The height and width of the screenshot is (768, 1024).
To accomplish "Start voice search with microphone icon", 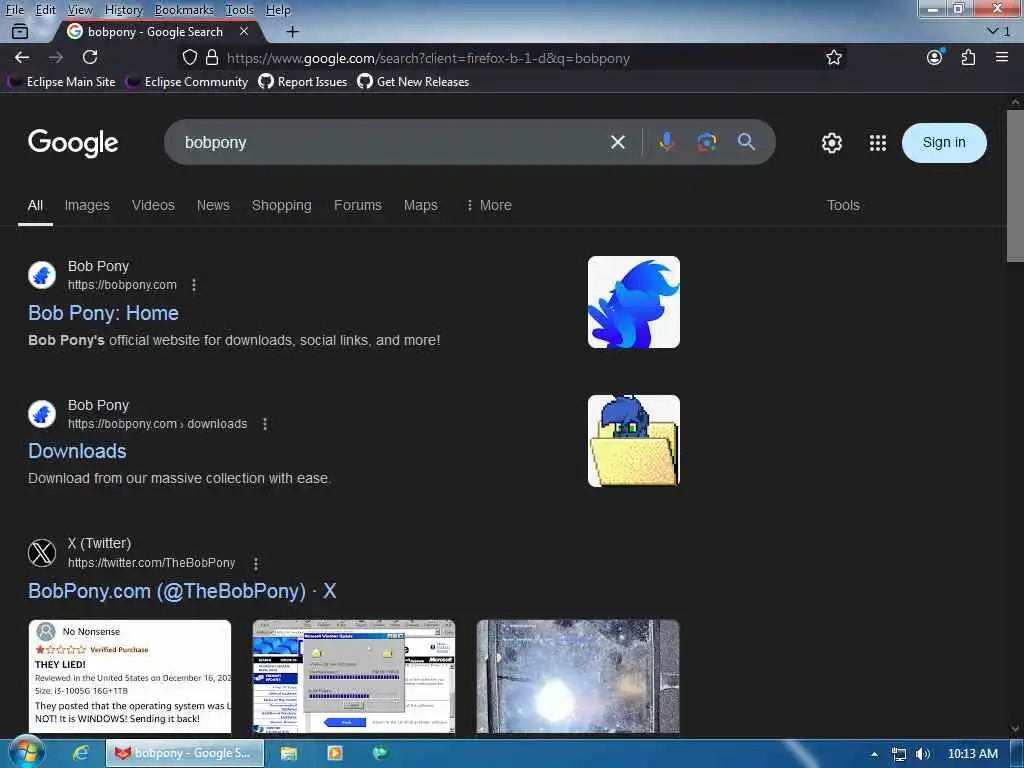I will [x=666, y=142].
